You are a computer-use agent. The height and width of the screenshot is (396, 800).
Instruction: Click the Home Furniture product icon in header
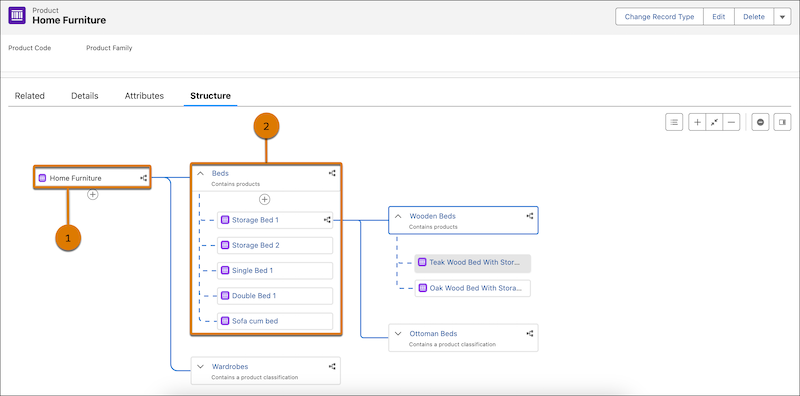17,15
